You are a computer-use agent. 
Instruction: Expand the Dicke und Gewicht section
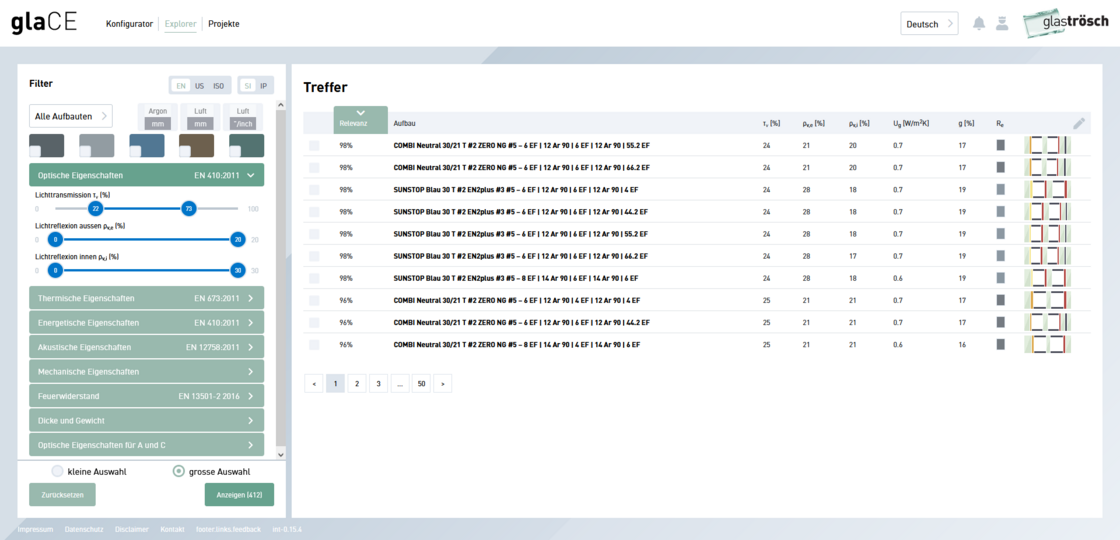pos(146,420)
